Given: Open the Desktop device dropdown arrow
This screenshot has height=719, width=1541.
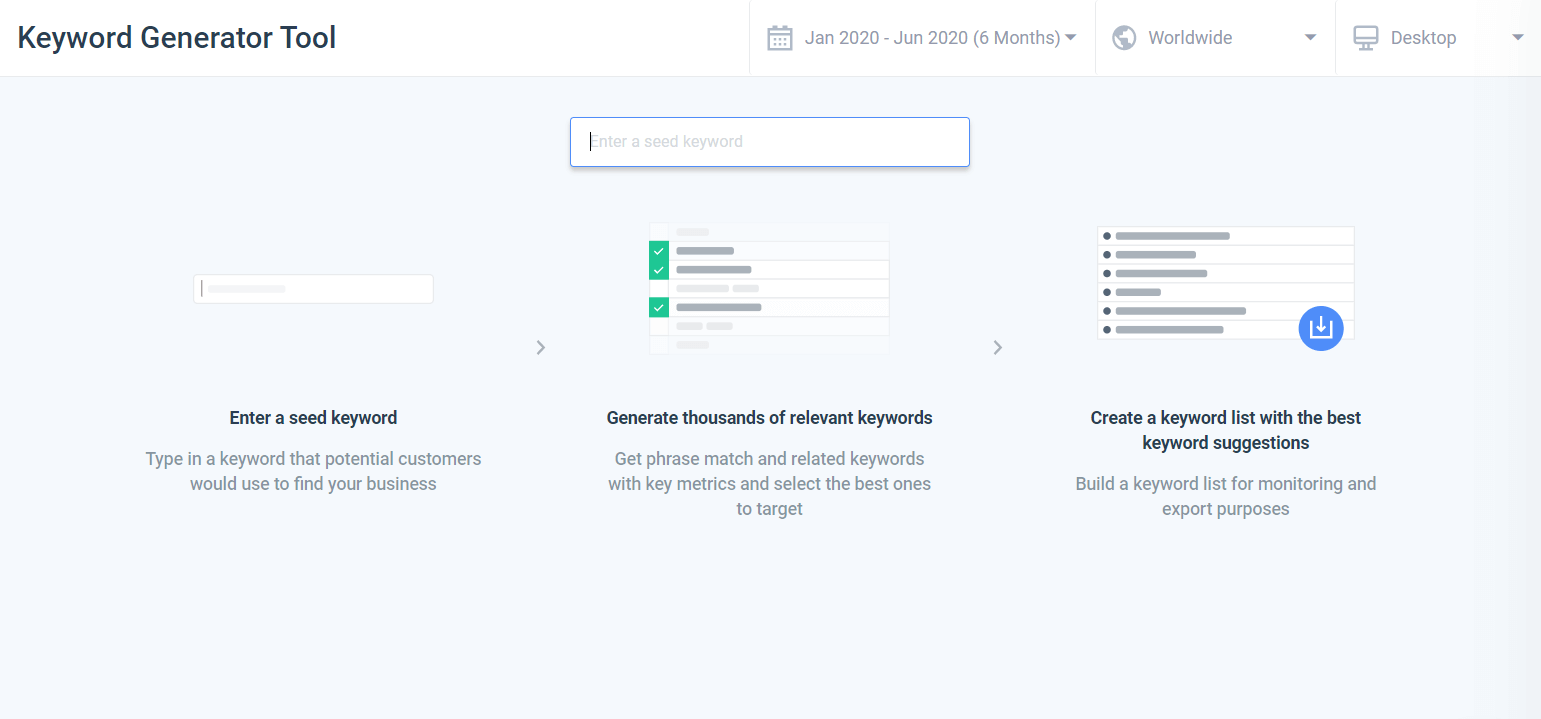Looking at the screenshot, I should [1517, 38].
